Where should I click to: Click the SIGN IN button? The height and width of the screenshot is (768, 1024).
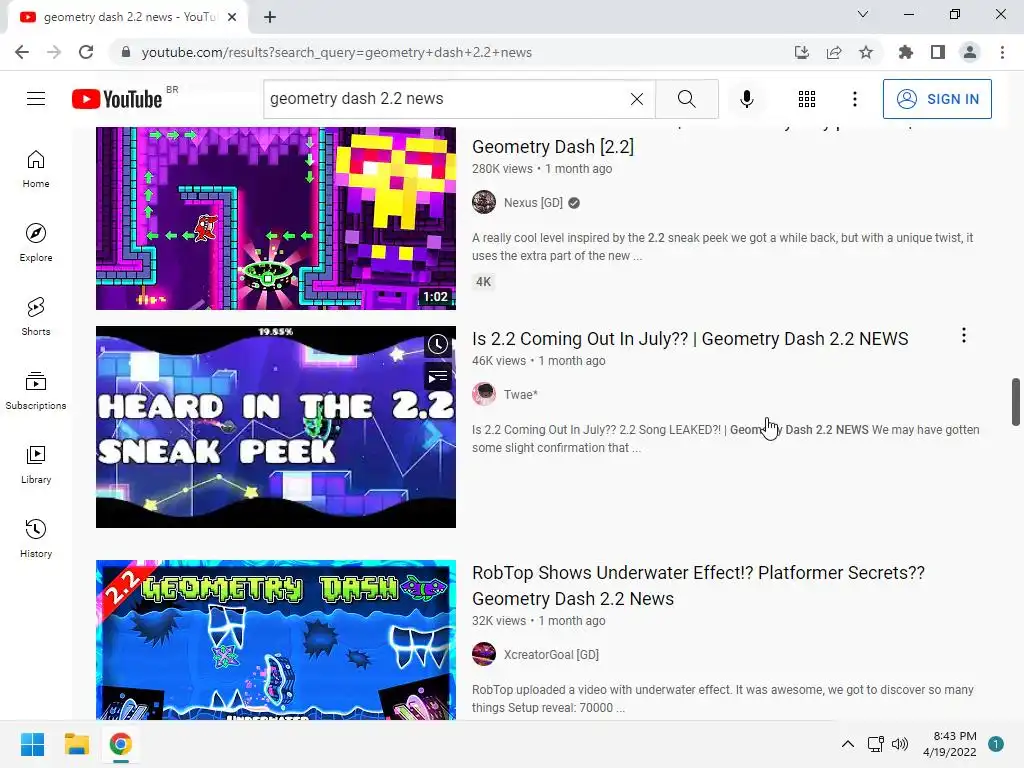pyautogui.click(x=937, y=99)
